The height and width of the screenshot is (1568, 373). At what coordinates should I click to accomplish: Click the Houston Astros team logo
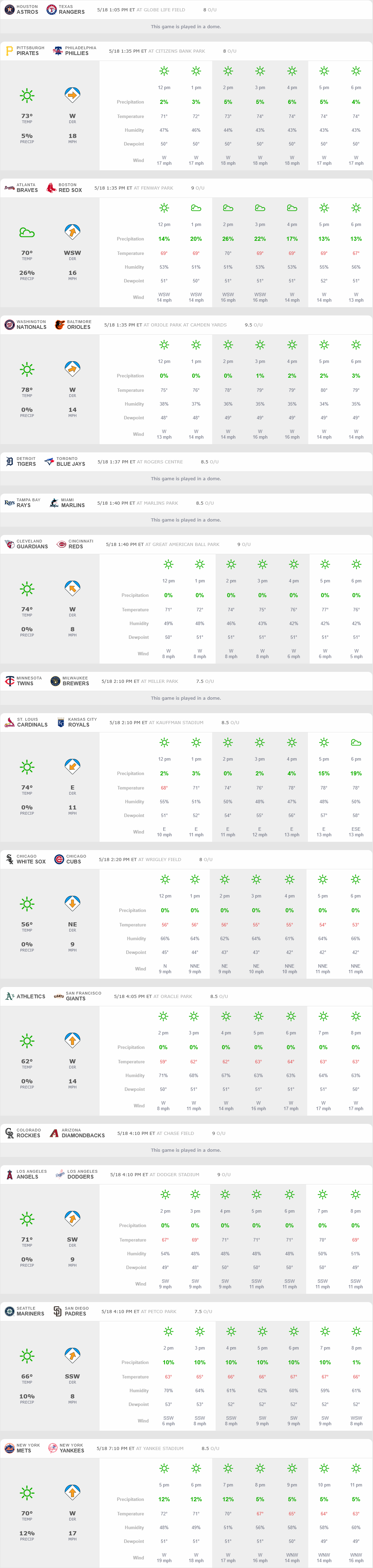coord(9,10)
